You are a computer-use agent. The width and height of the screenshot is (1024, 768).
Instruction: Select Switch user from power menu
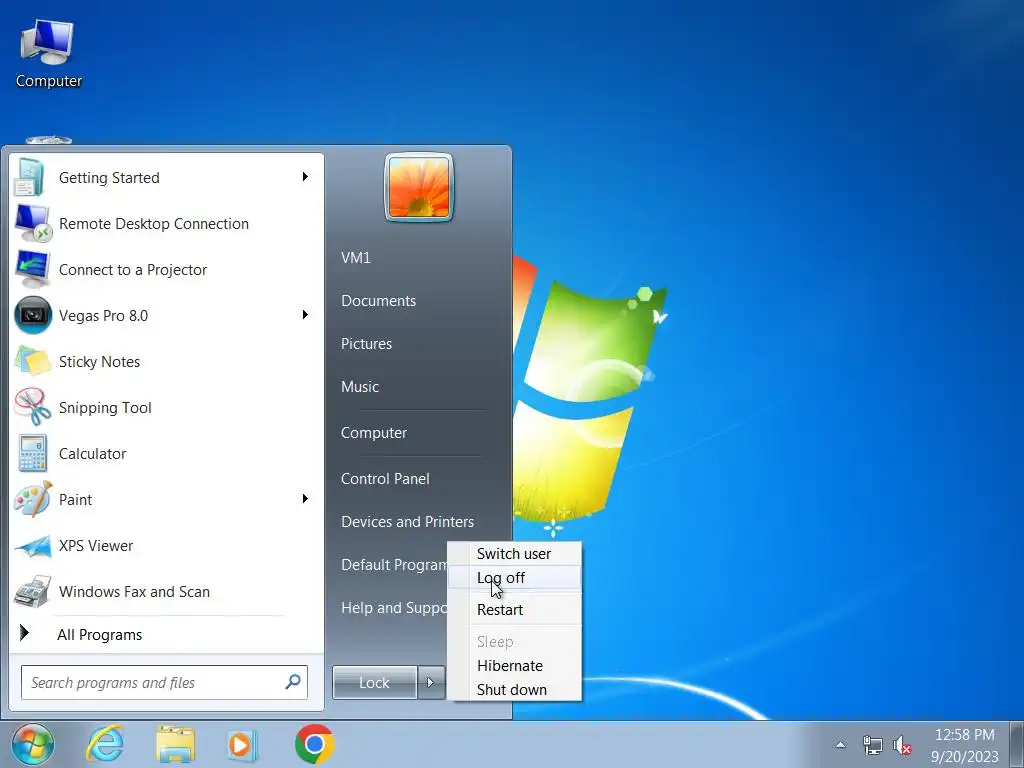[515, 554]
